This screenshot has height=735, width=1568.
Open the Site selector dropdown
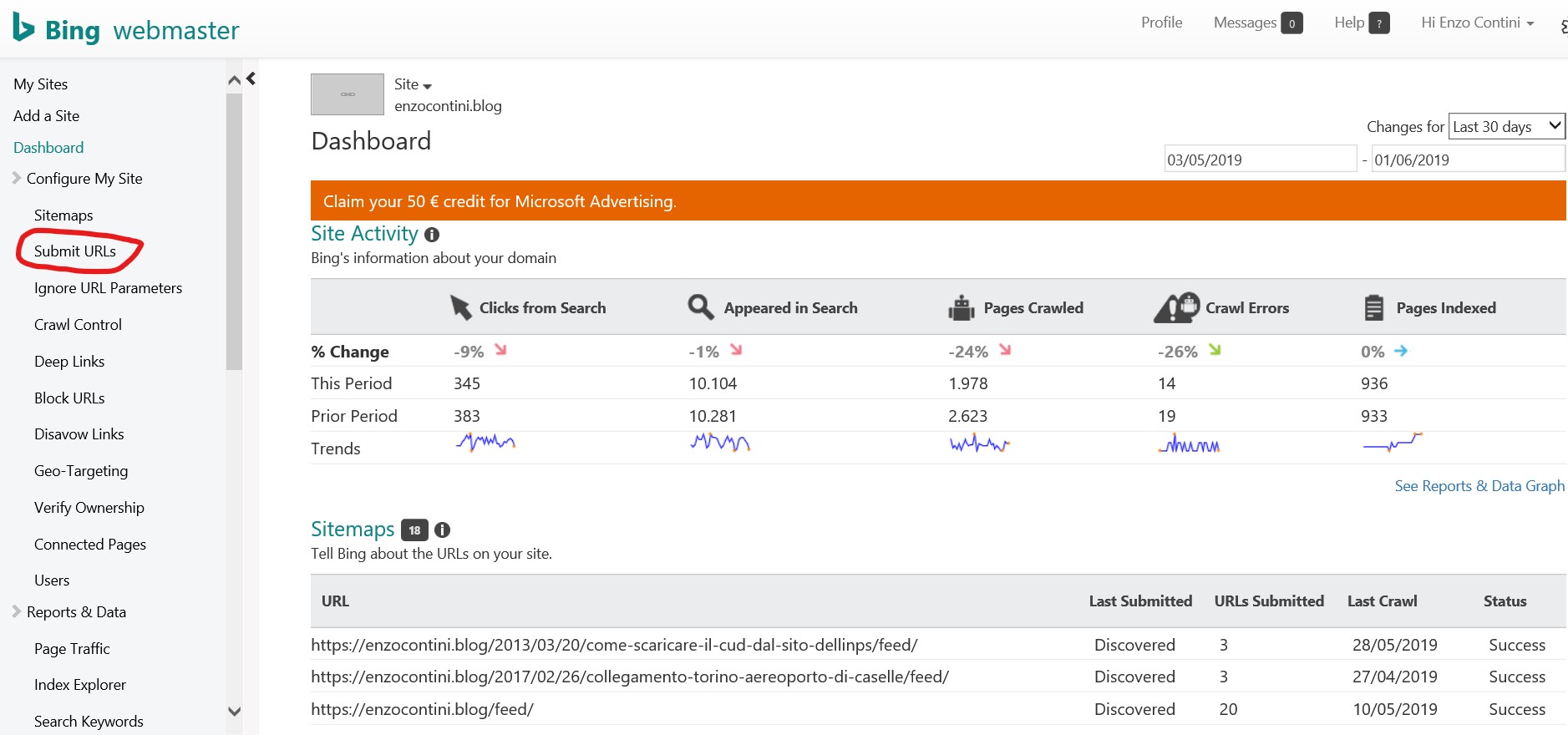413,84
